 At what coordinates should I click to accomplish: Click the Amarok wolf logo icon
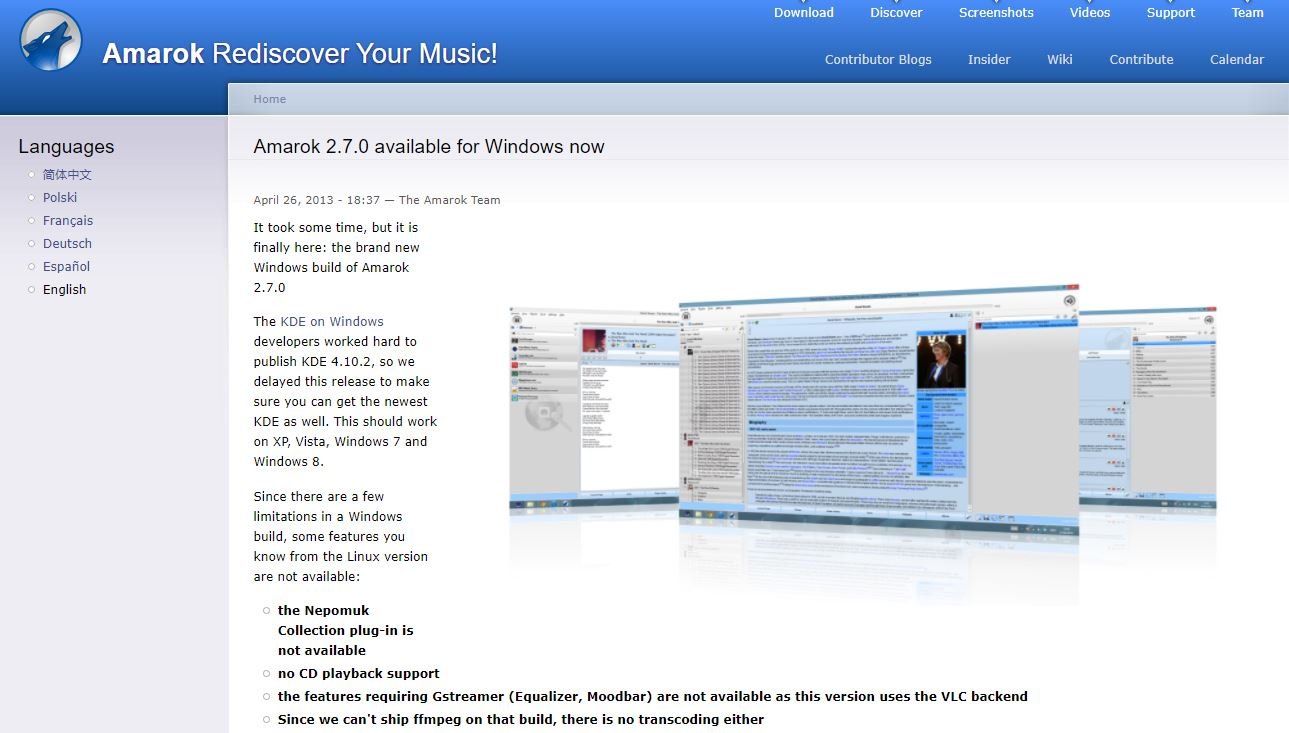[x=51, y=40]
